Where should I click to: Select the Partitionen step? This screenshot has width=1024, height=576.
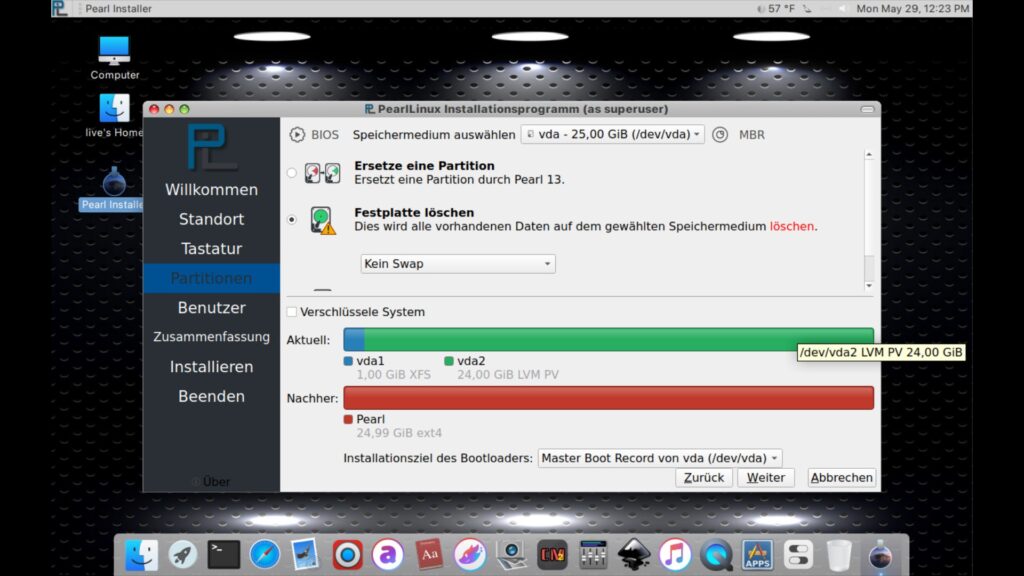[x=211, y=278]
